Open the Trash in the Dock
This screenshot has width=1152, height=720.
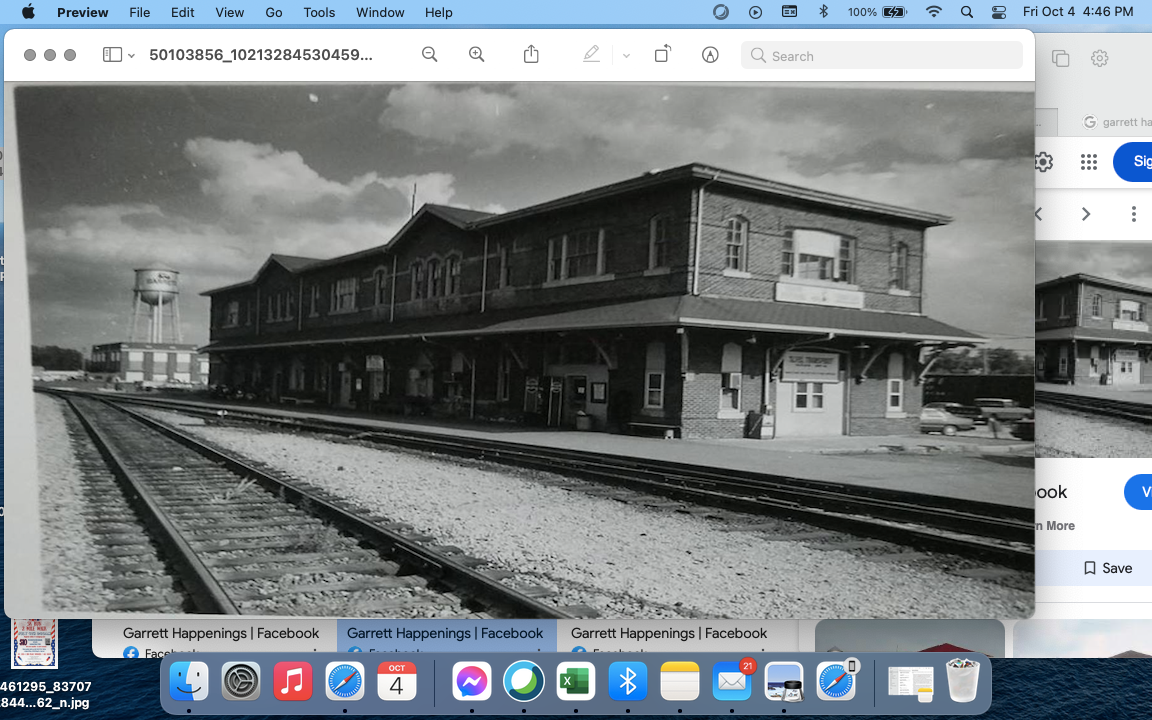tap(962, 680)
